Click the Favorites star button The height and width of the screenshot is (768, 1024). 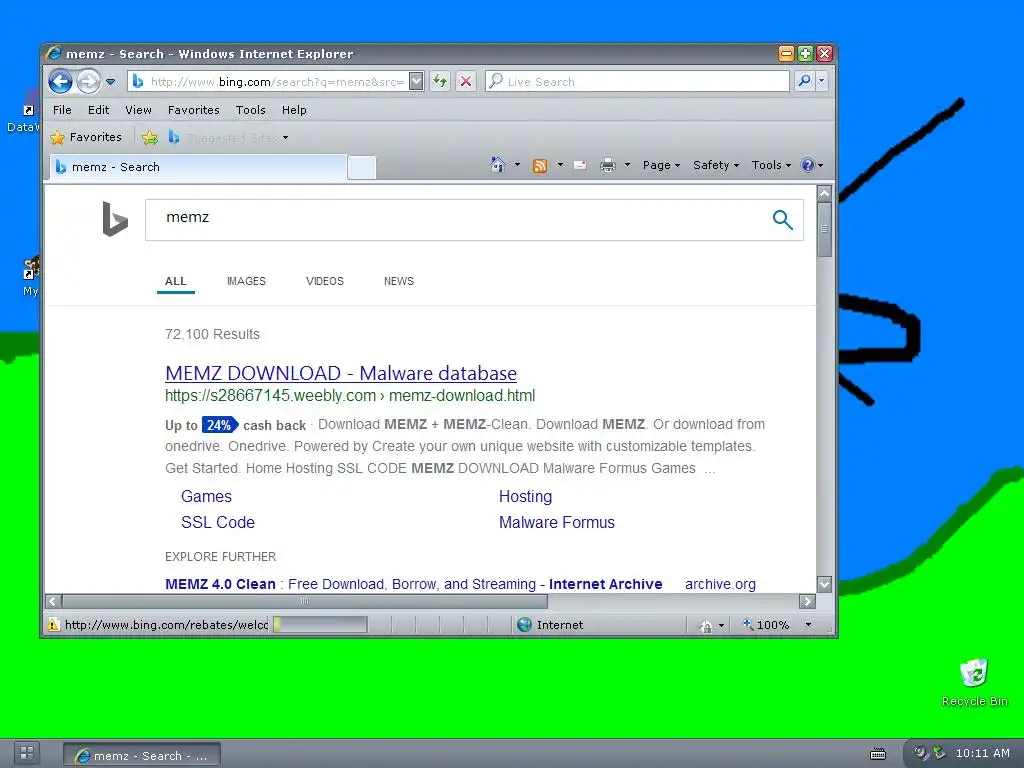[86, 137]
